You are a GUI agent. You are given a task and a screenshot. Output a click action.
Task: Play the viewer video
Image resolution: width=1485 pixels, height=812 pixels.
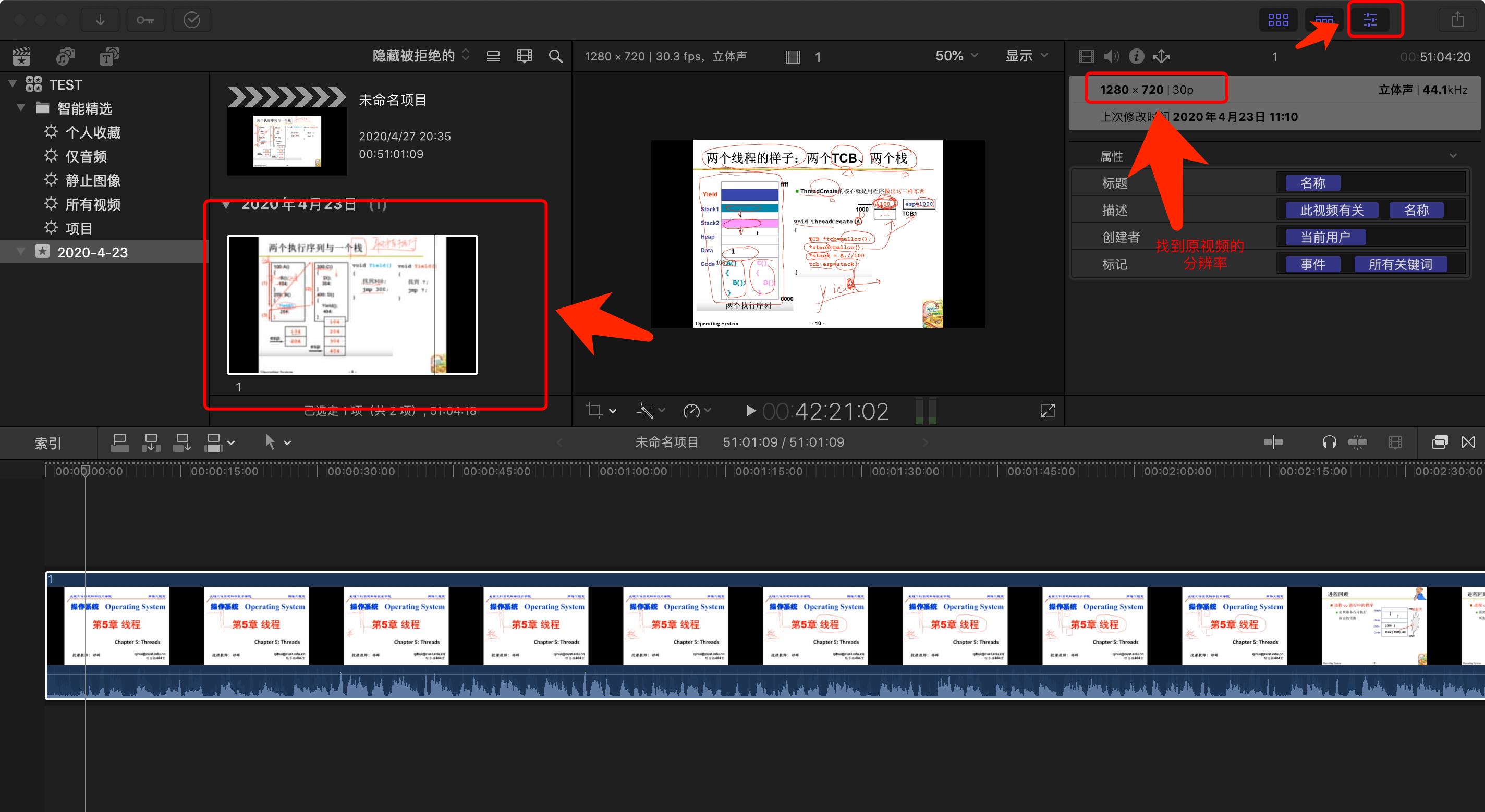[x=750, y=410]
